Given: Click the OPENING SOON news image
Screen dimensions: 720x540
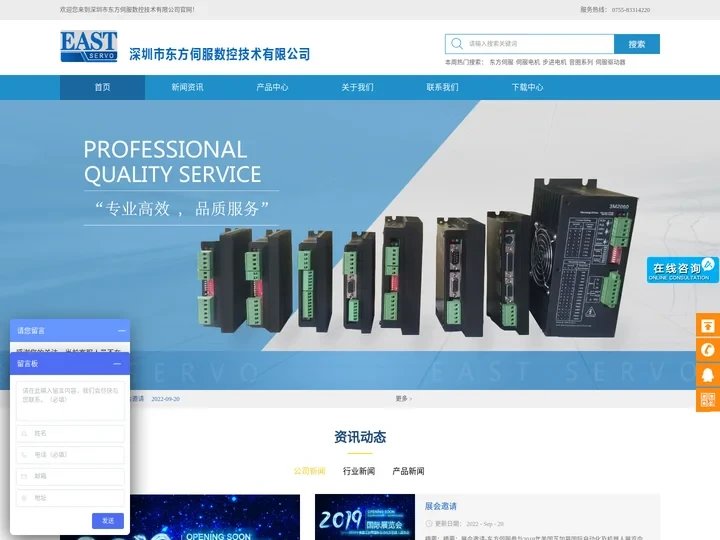Looking at the screenshot, I should tap(215, 517).
